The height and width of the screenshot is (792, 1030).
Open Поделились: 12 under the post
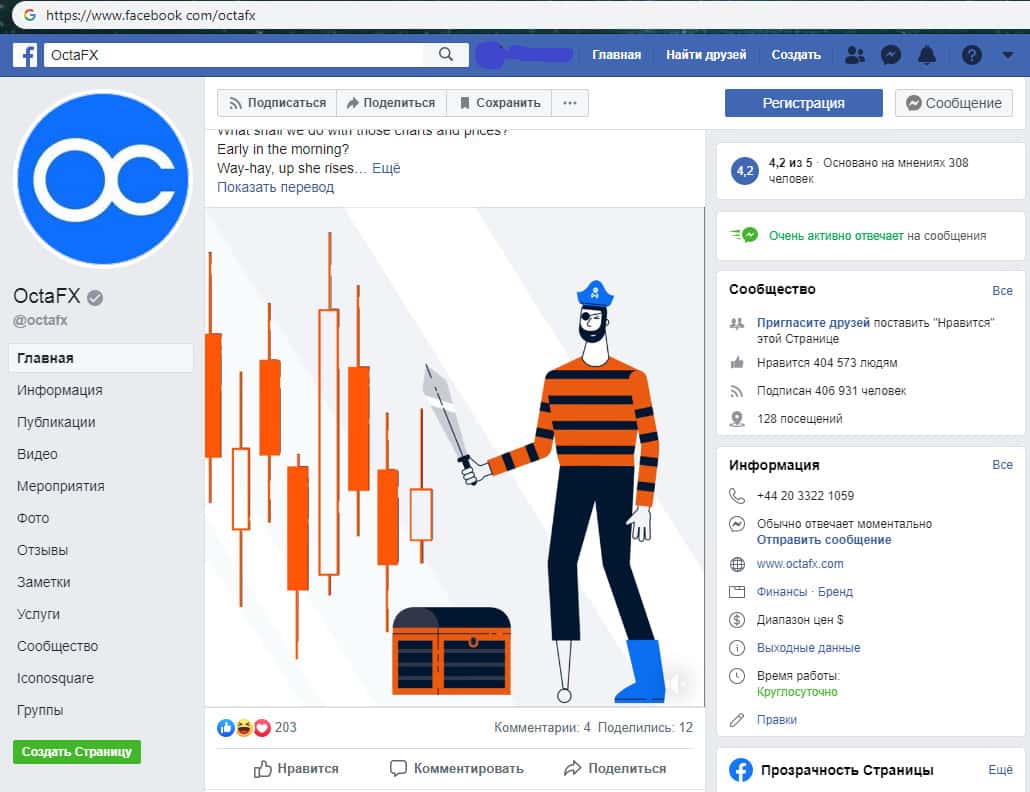click(x=645, y=728)
